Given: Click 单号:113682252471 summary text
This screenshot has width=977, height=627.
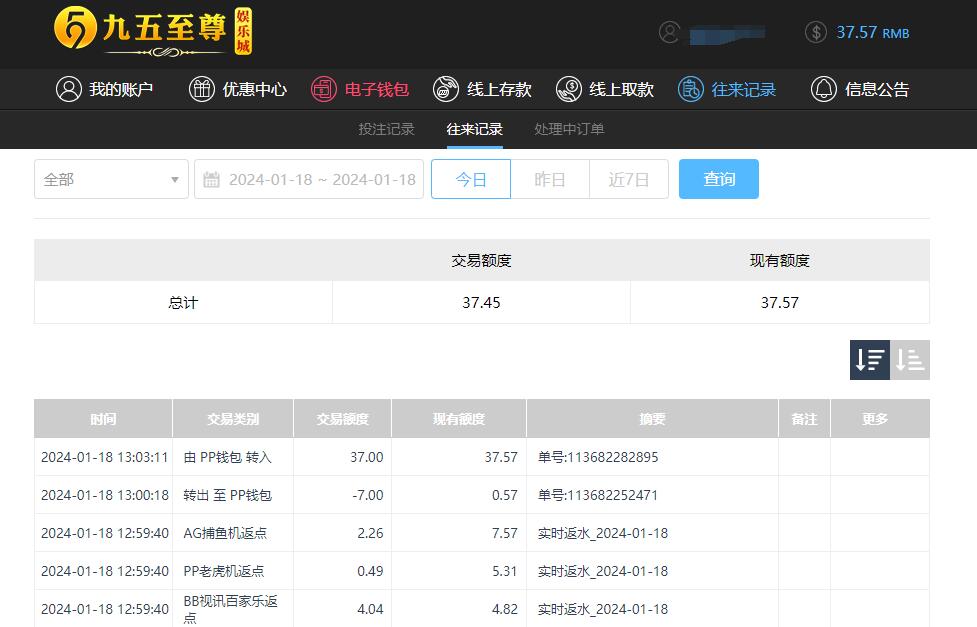Looking at the screenshot, I should point(598,495).
